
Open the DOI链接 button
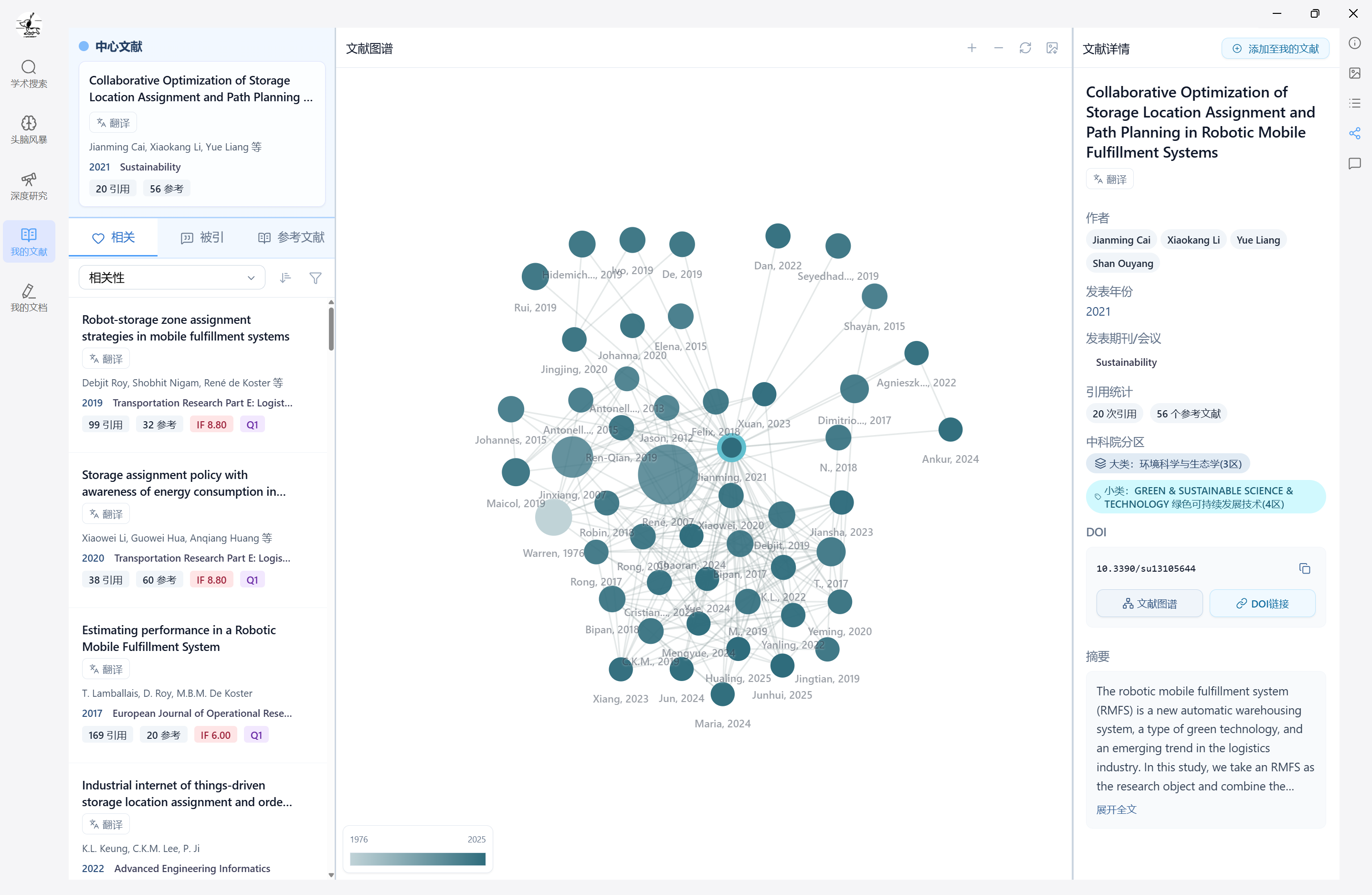pos(1262,603)
